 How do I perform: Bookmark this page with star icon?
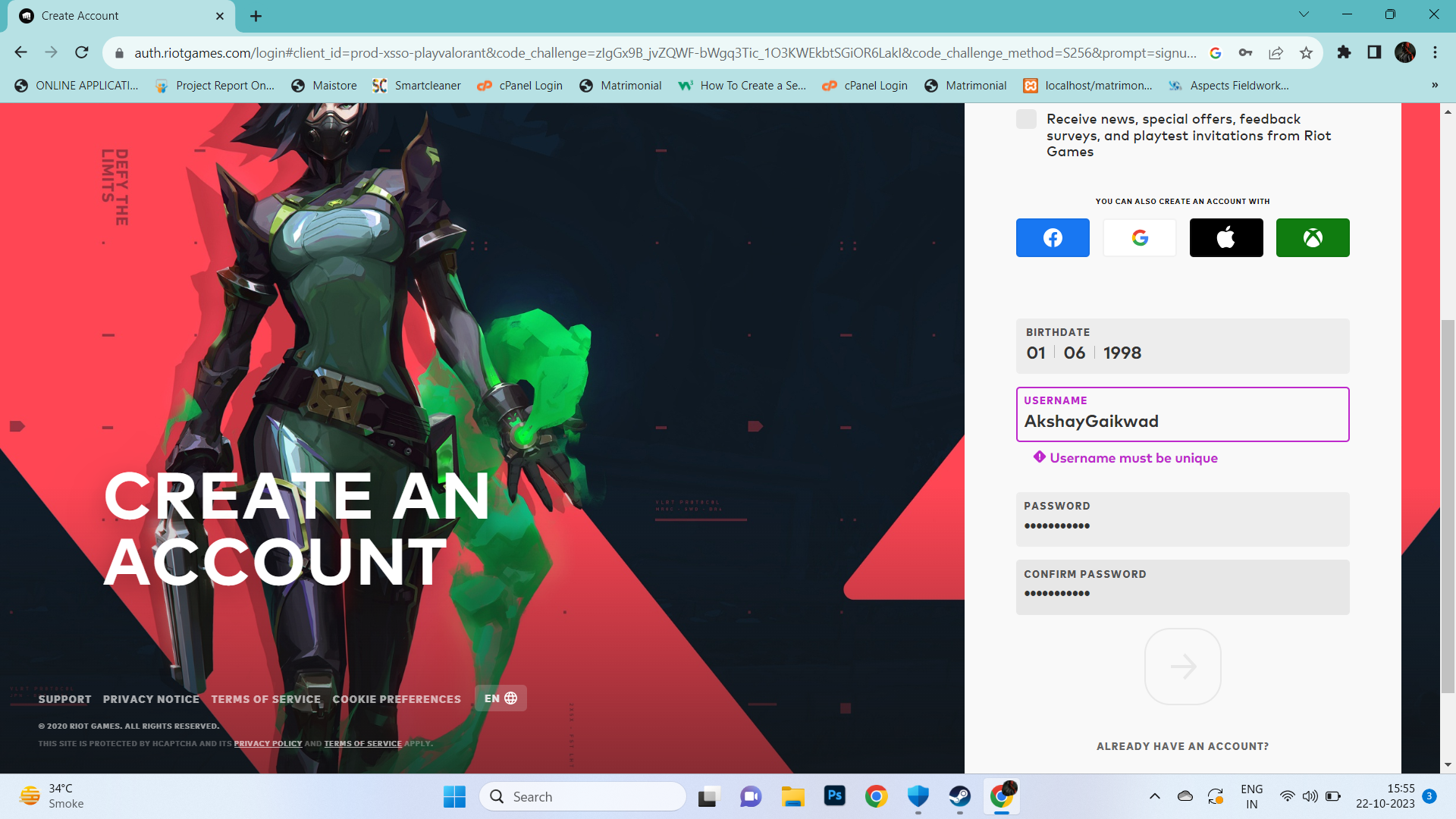1306,52
